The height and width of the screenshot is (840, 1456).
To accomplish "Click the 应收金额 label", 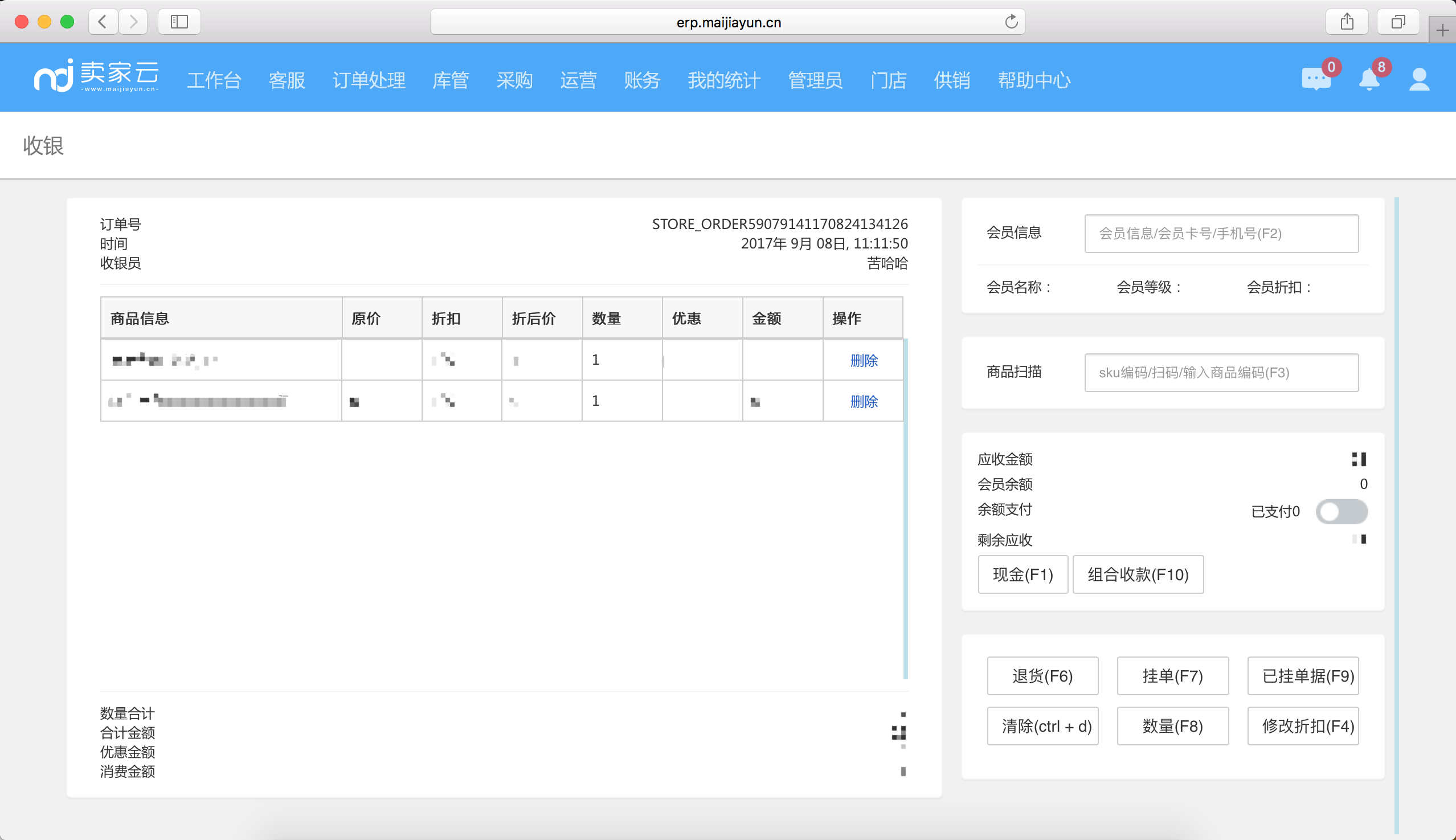I will (1005, 459).
